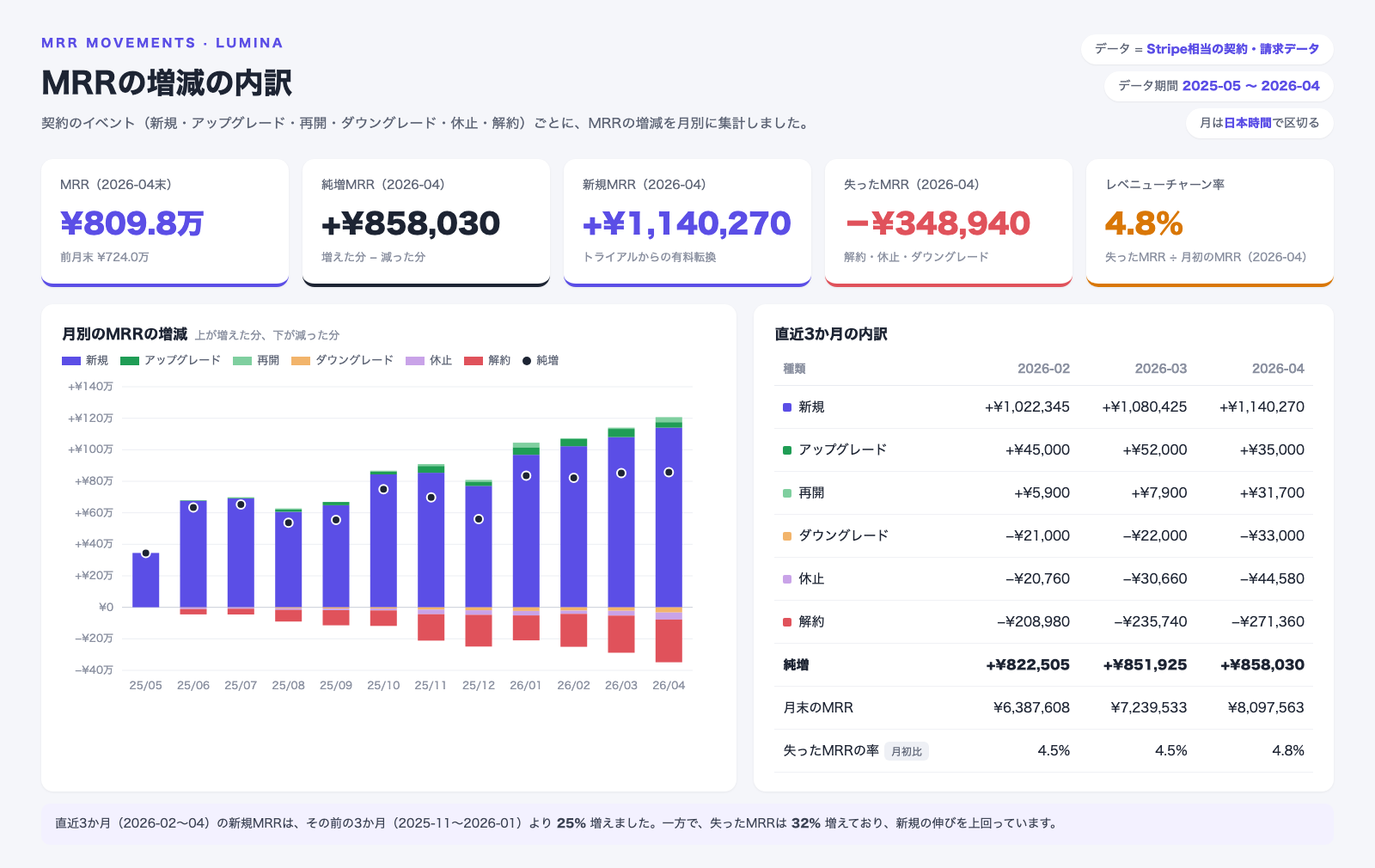Click the 2026-02 column header
This screenshot has height=868, width=1375.
click(x=1043, y=369)
